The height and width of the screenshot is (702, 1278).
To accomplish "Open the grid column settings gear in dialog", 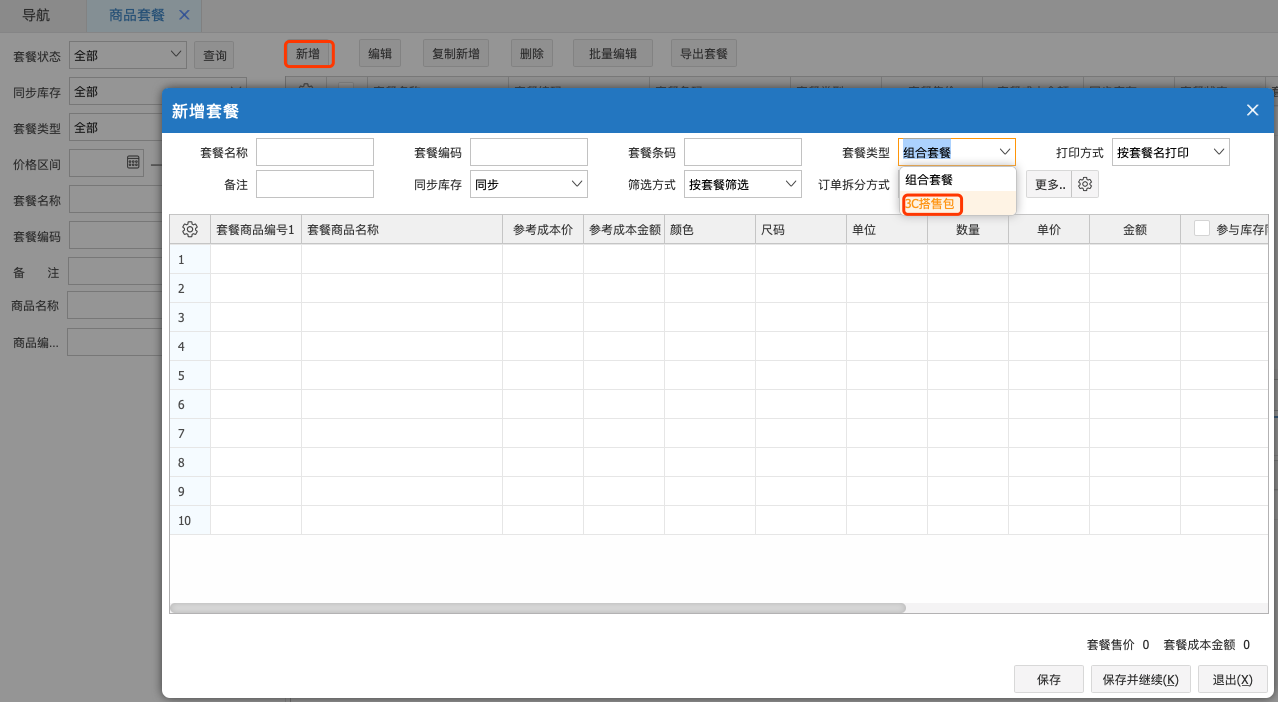I will 190,229.
